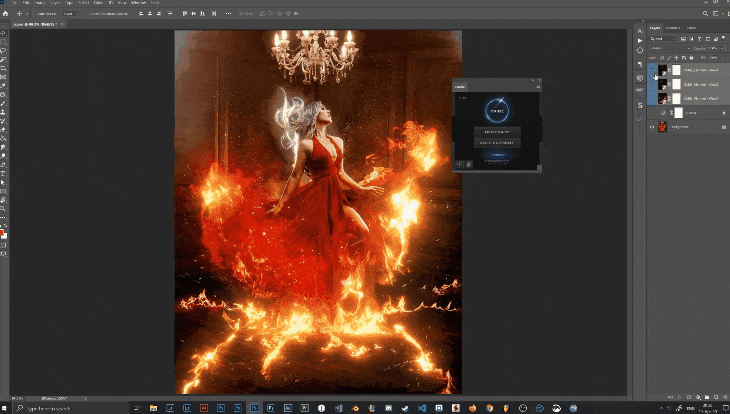Viewport: 730px width, 414px height.
Task: Open the Image menu
Action: coord(40,3)
